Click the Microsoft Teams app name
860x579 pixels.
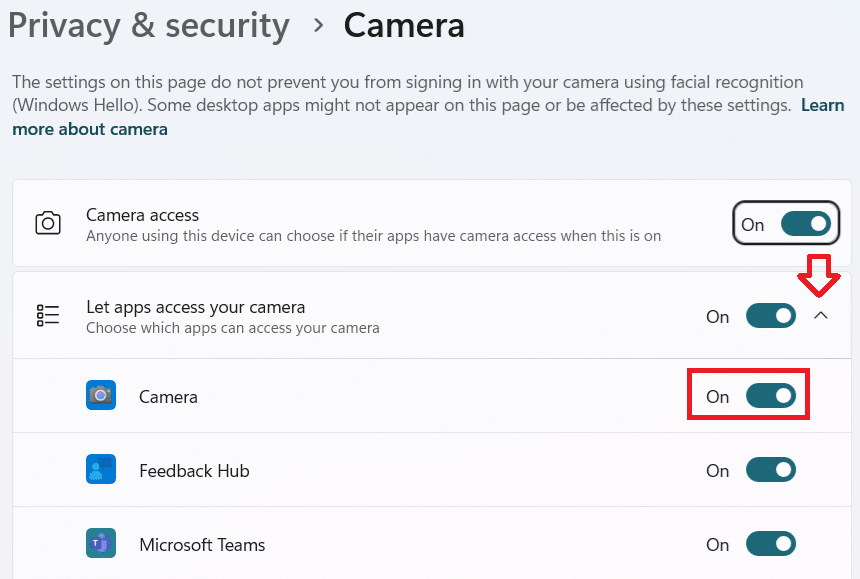pyautogui.click(x=202, y=545)
